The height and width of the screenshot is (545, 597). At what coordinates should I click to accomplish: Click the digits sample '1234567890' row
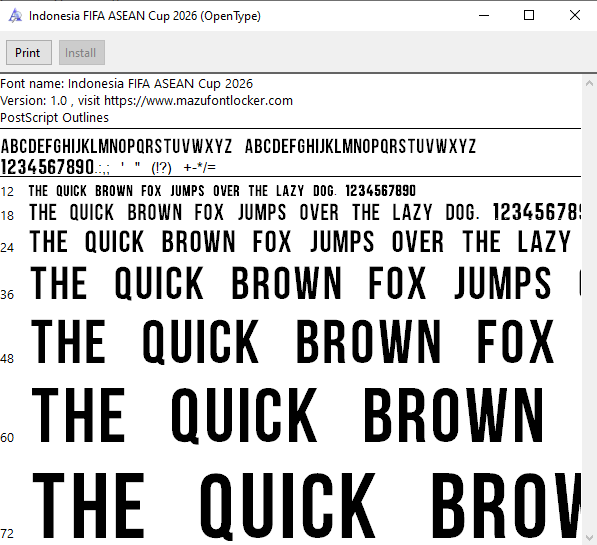point(47,167)
